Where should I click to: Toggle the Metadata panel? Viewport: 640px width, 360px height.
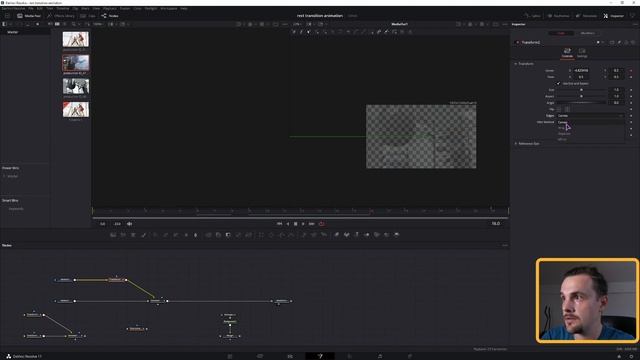[x=586, y=16]
